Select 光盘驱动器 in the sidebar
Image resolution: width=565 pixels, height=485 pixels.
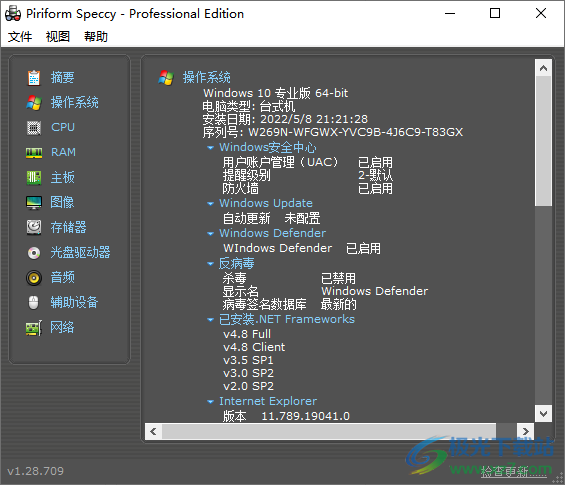click(80, 252)
